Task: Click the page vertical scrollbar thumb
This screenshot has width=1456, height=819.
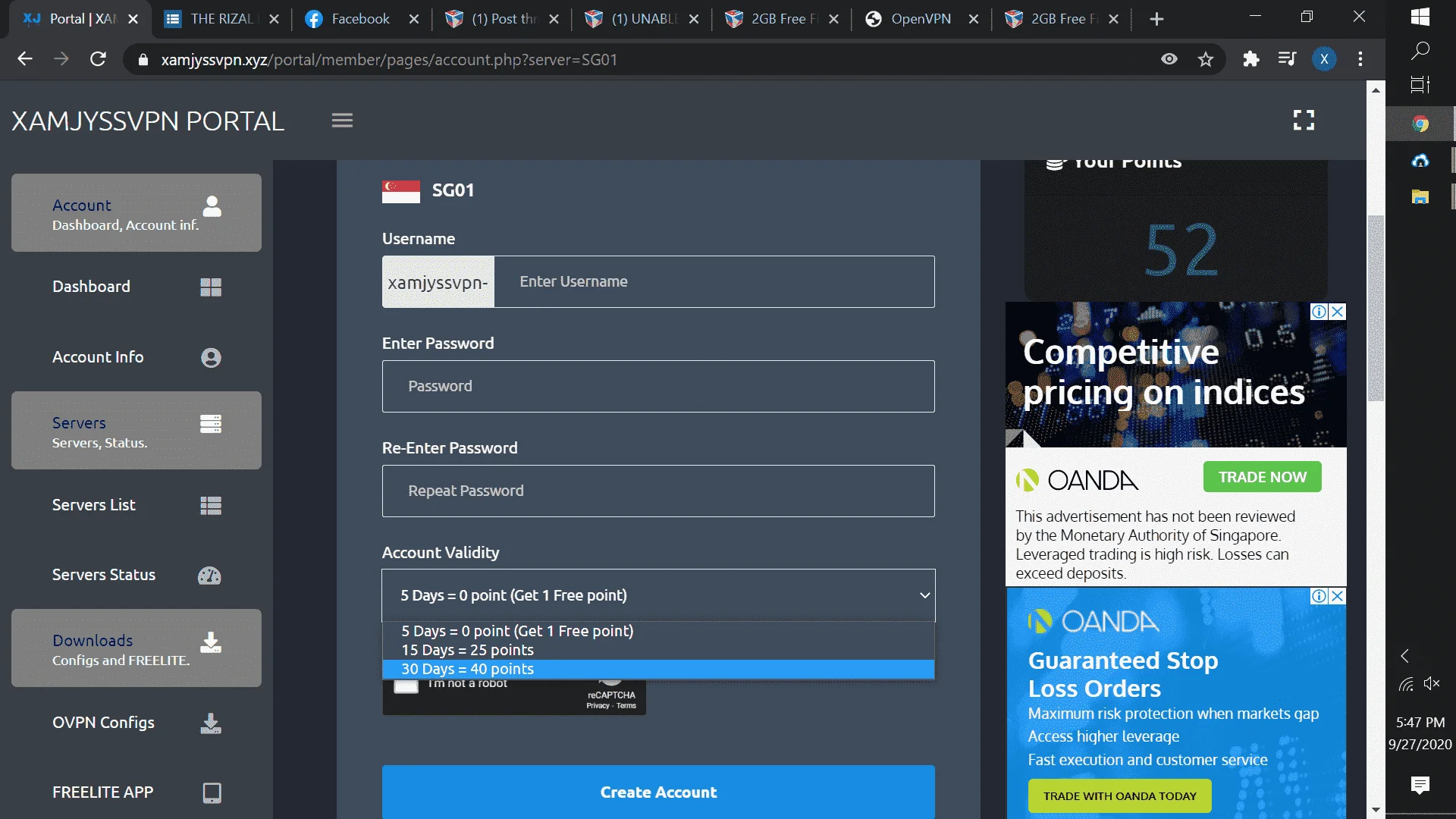Action: pyautogui.click(x=1376, y=309)
